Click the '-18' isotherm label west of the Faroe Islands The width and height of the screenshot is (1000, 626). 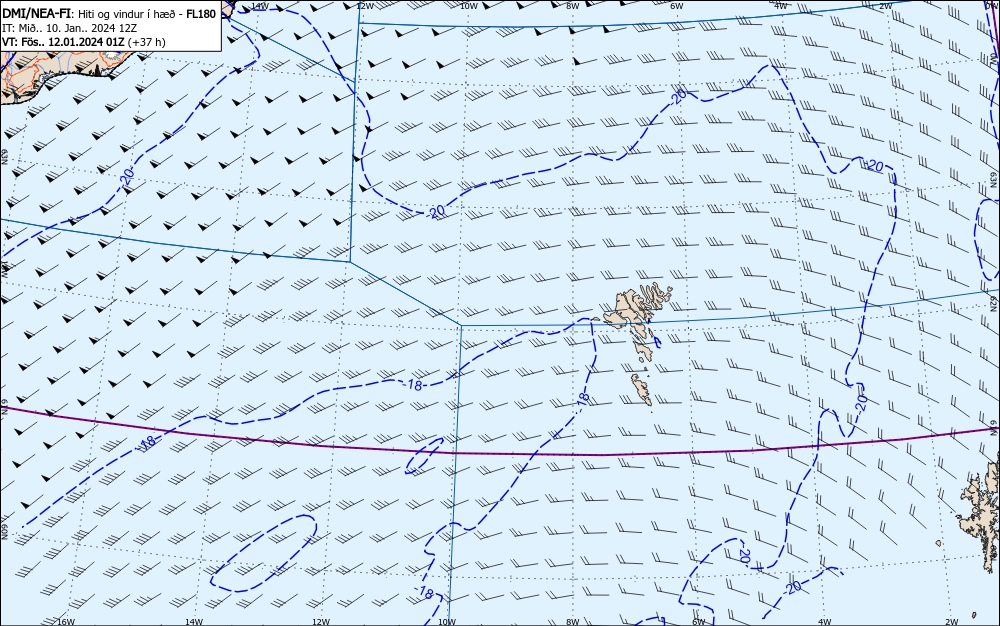point(414,385)
